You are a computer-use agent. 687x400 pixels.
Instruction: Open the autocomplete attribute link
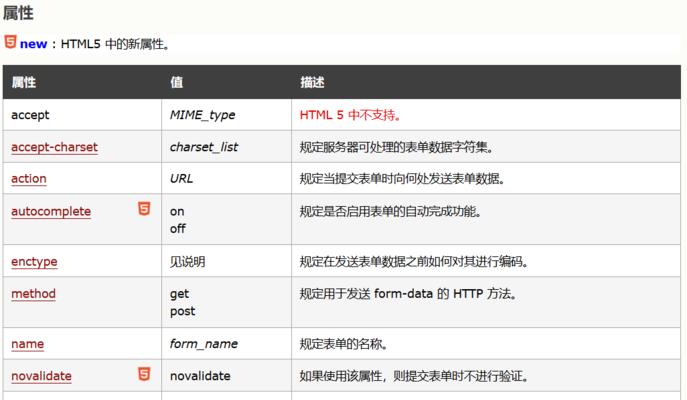click(x=51, y=211)
